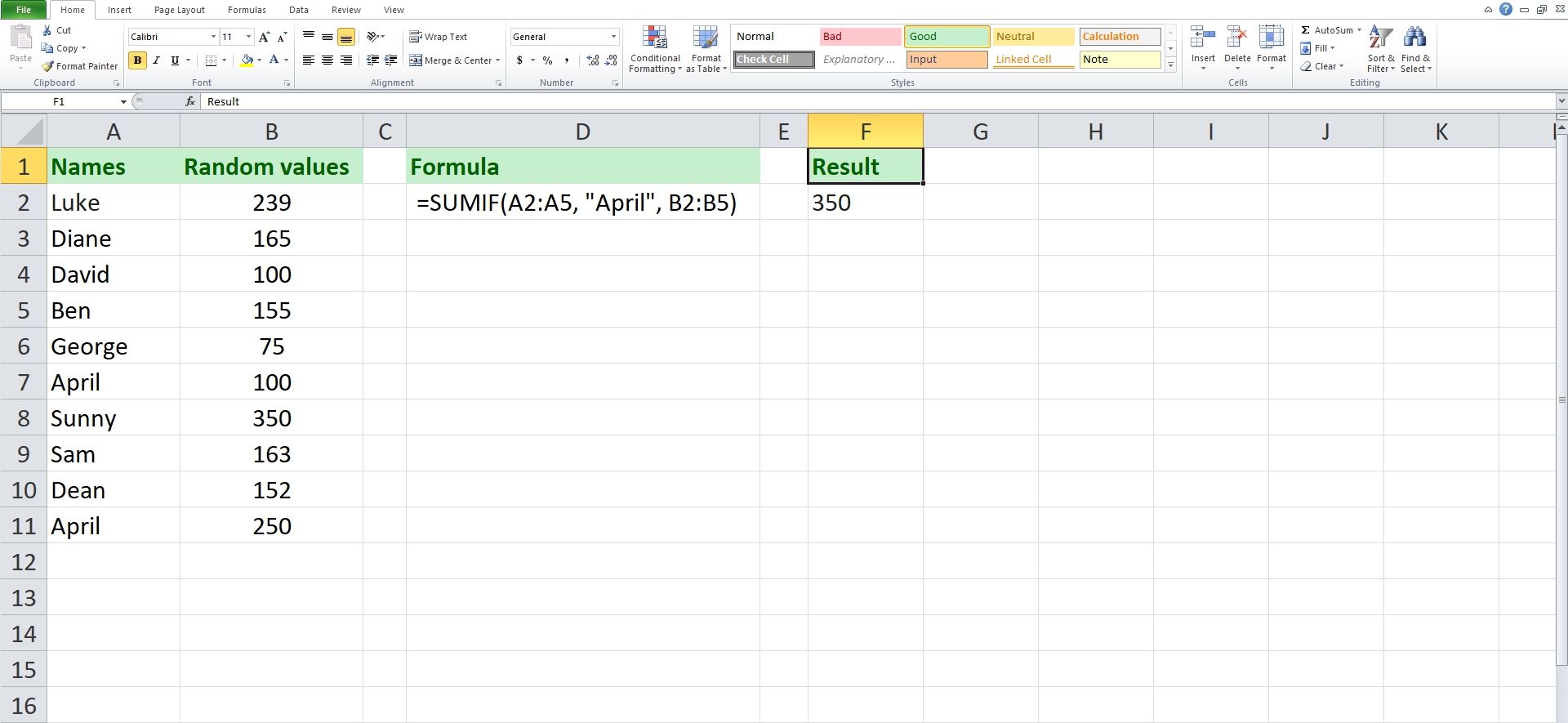Click the Select All corner triangle
Screen dimensions: 1568x723
point(24,131)
